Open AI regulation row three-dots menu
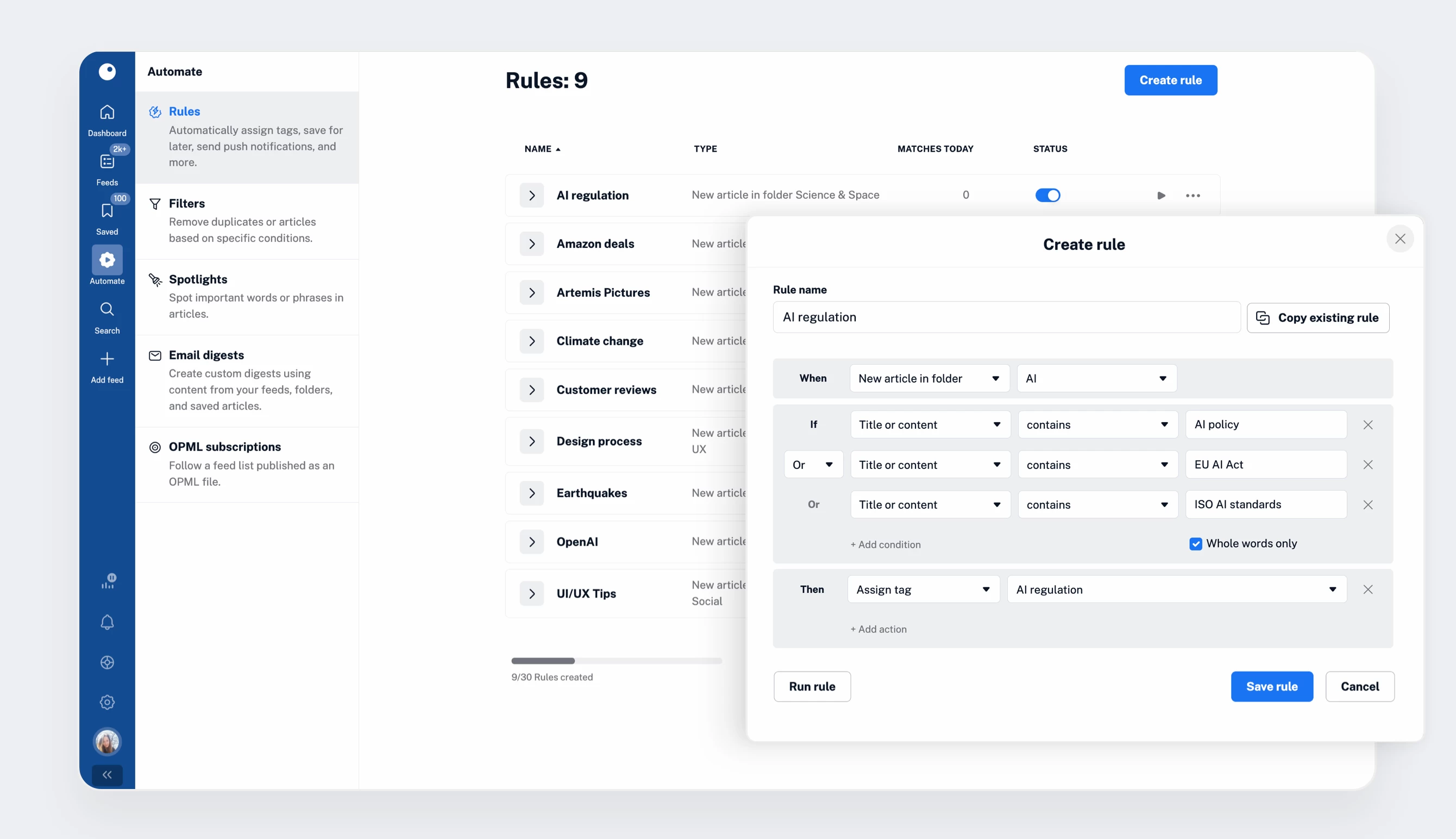Screen dimensions: 1456x839 (1193, 196)
